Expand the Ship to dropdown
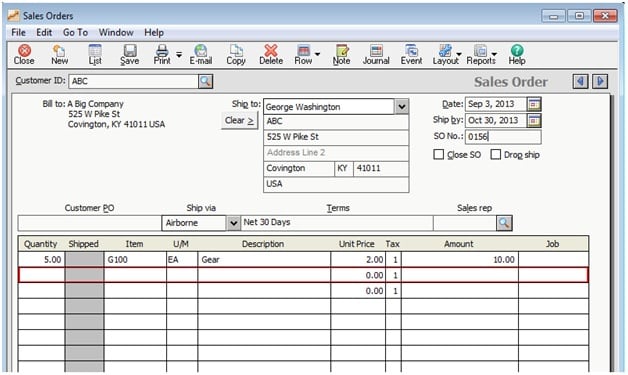The height and width of the screenshot is (375, 628). 402,107
